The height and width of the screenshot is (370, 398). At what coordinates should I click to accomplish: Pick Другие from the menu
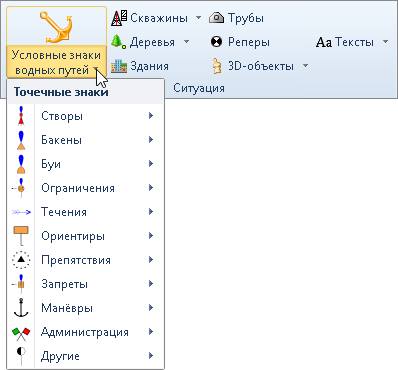coord(85,356)
